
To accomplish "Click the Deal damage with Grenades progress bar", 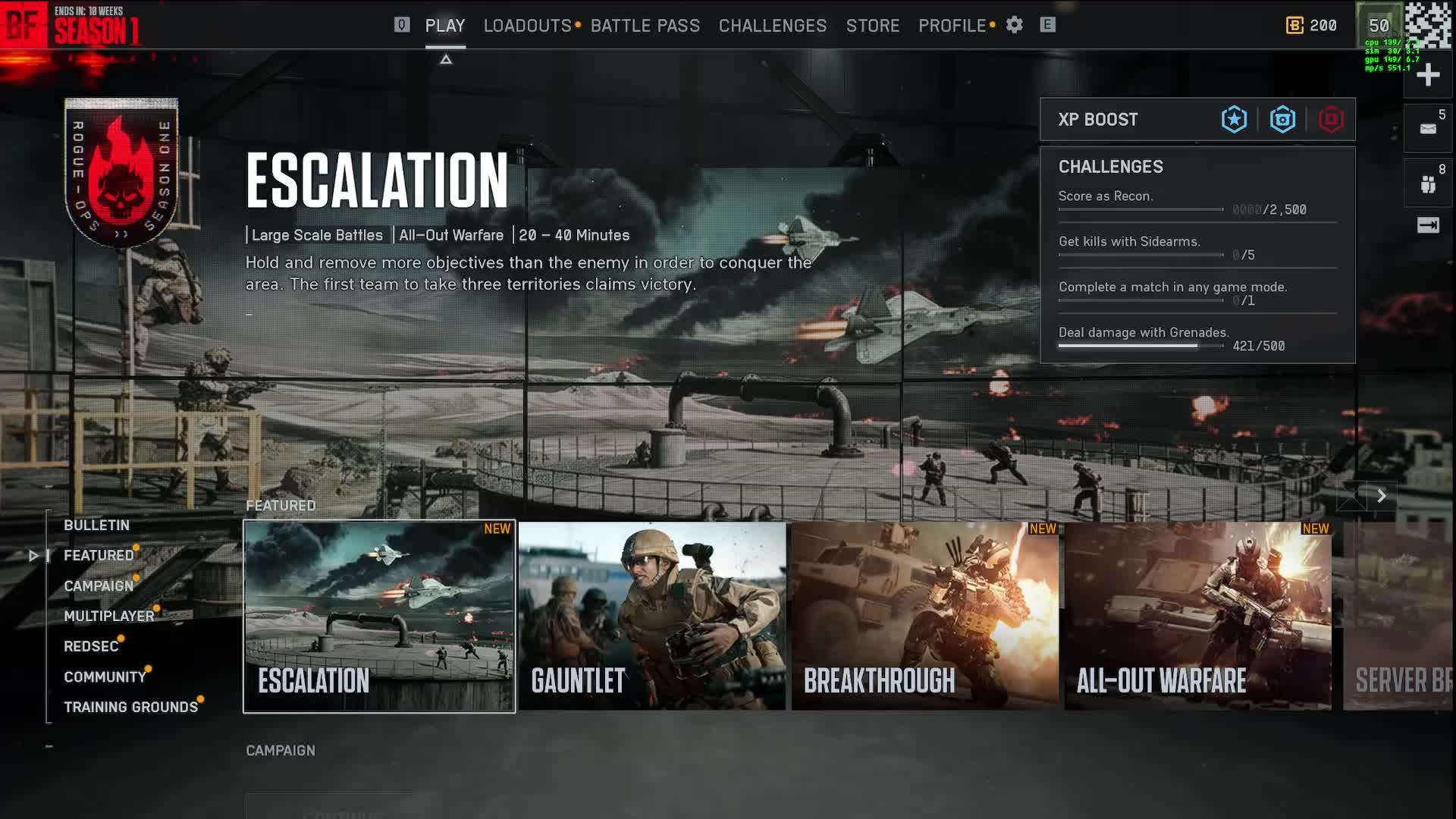I will [x=1141, y=346].
